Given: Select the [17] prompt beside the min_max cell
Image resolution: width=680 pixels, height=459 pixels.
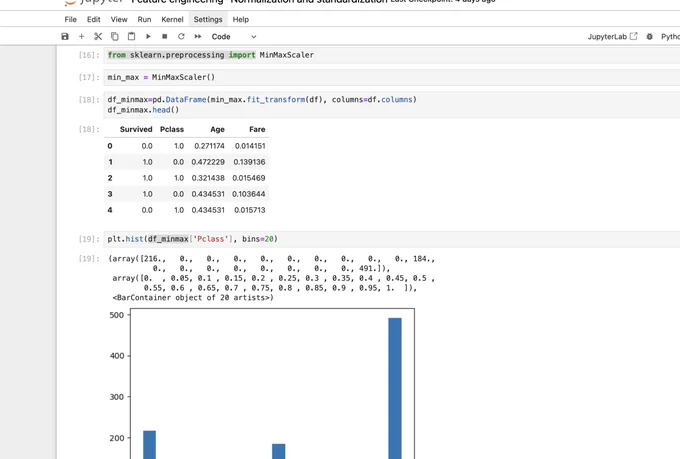Looking at the screenshot, I should coord(89,77).
